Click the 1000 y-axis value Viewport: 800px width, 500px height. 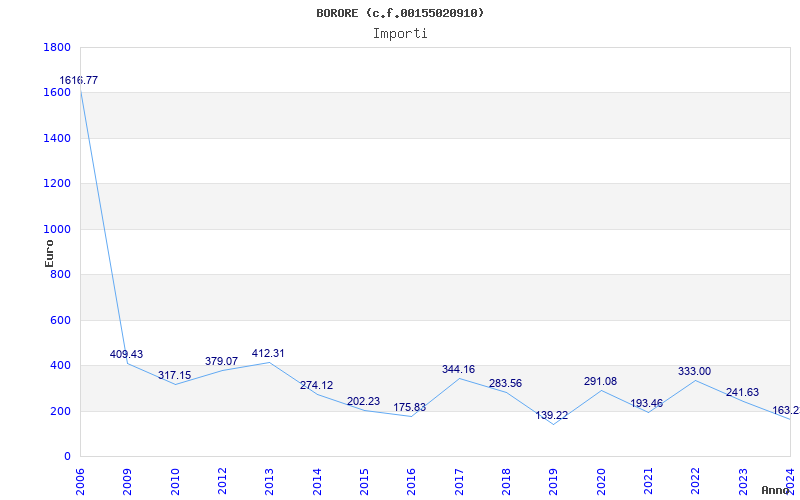57,230
